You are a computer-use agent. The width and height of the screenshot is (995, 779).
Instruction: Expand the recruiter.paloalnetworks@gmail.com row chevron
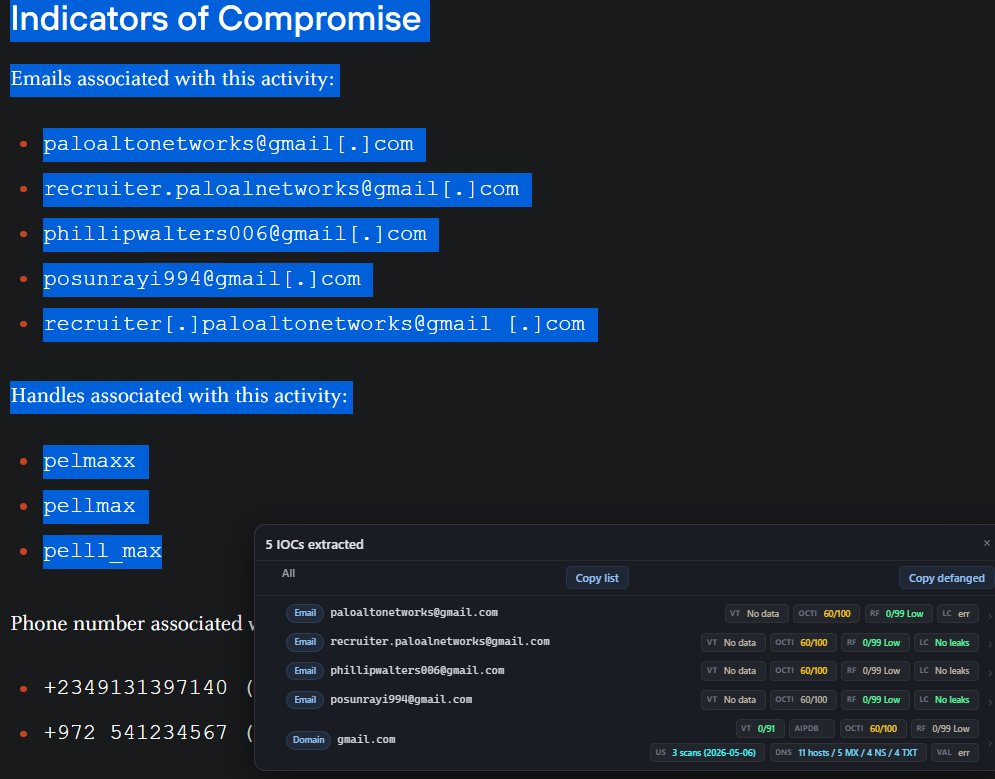tap(990, 643)
